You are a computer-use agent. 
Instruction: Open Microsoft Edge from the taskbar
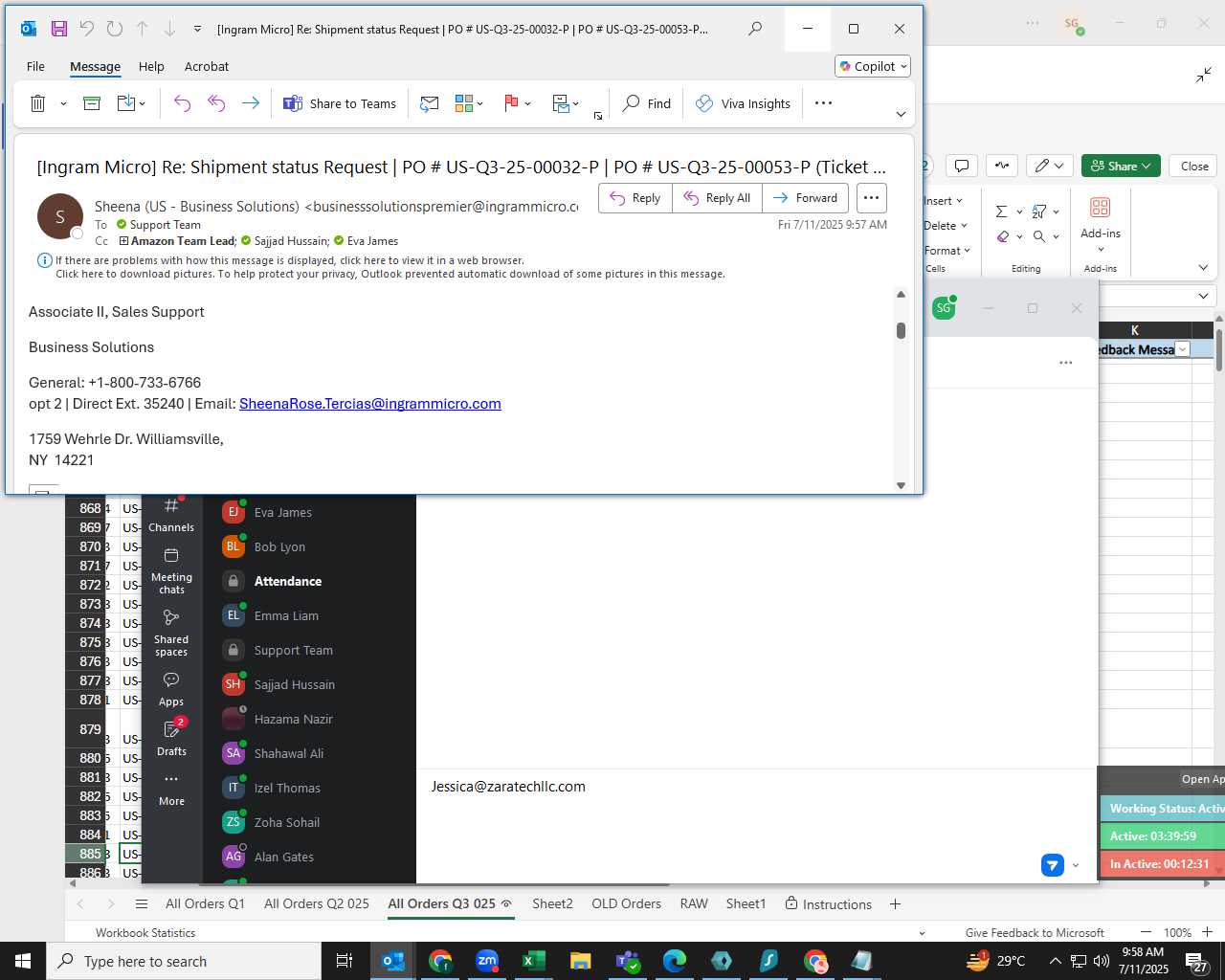pyautogui.click(x=674, y=961)
